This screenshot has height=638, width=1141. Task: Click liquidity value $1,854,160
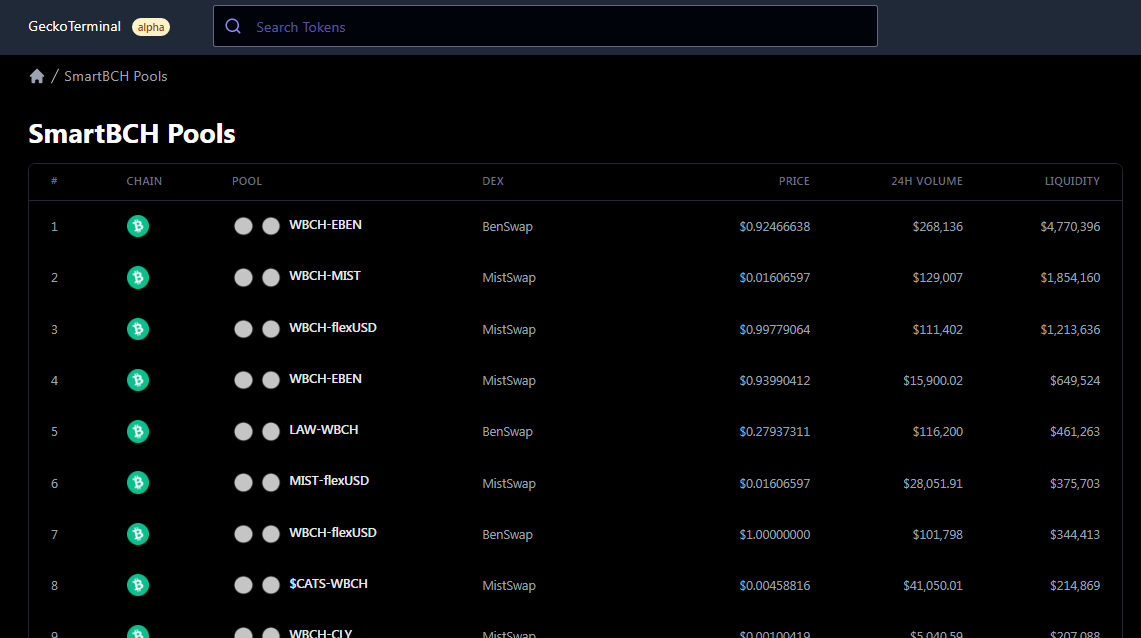coord(1070,277)
